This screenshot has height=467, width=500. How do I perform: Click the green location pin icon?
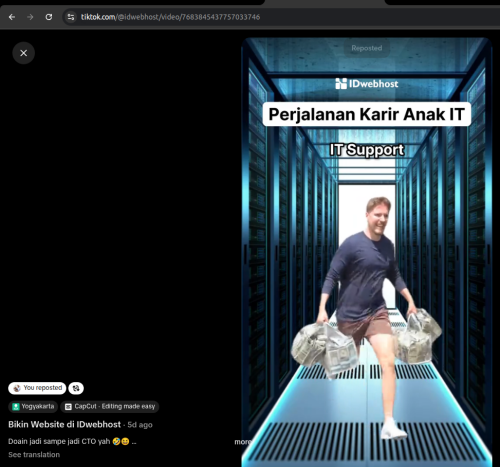tap(16, 407)
